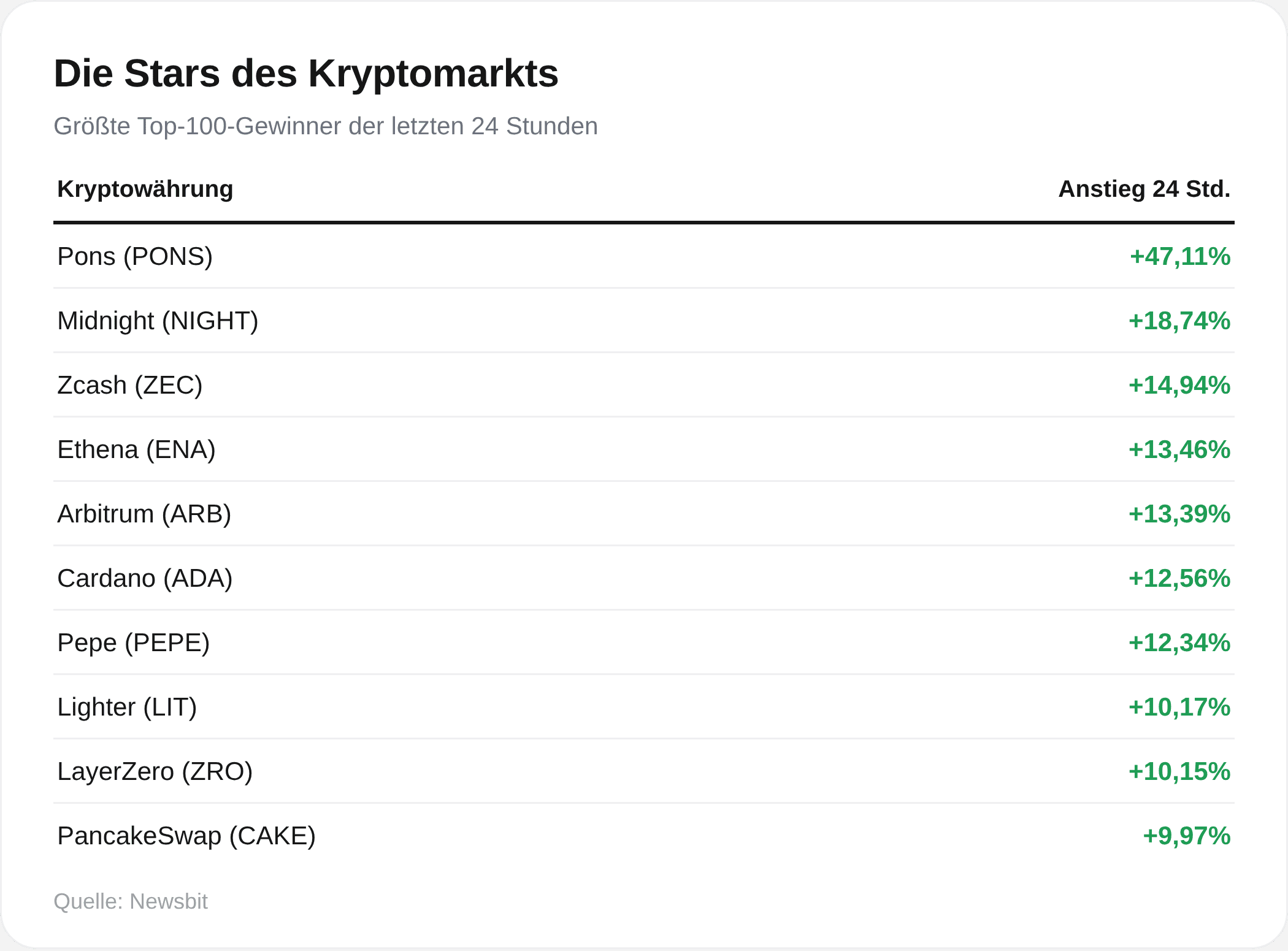Select LayerZero (ZRO) row label

pyautogui.click(x=155, y=771)
